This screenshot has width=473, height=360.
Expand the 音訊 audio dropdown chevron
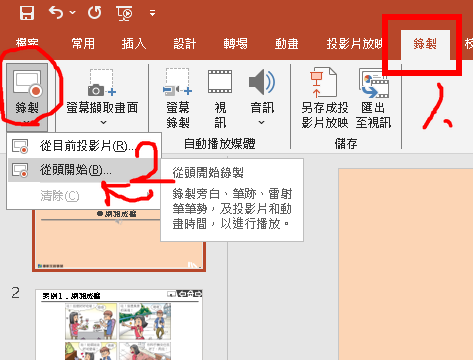[x=262, y=123]
